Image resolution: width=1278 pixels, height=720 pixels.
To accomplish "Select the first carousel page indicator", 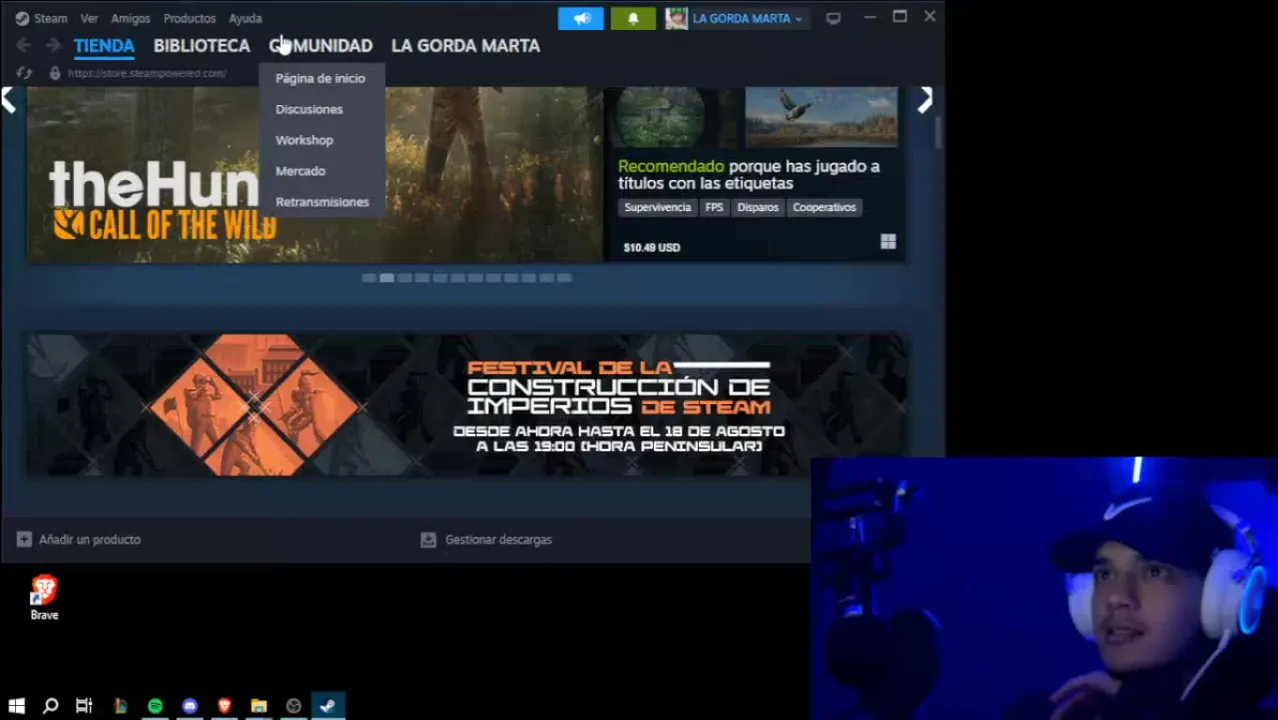I will [x=369, y=278].
